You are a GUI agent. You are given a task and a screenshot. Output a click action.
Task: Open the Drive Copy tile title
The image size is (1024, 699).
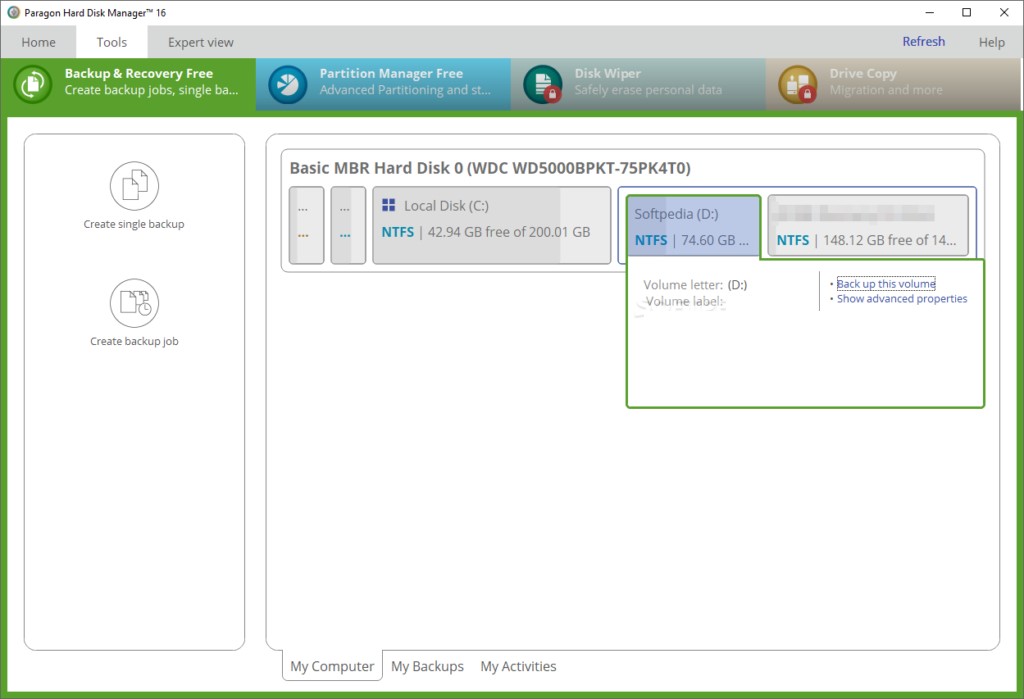click(x=863, y=73)
